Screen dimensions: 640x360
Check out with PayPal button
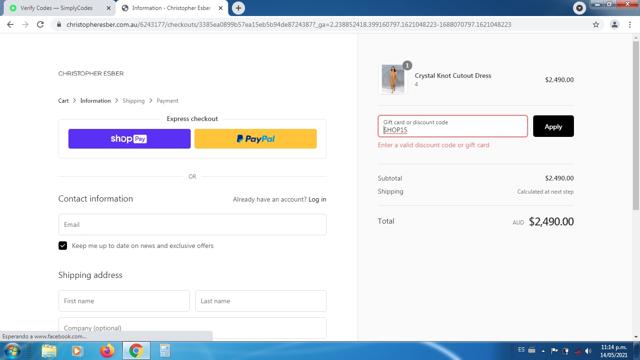pyautogui.click(x=256, y=139)
